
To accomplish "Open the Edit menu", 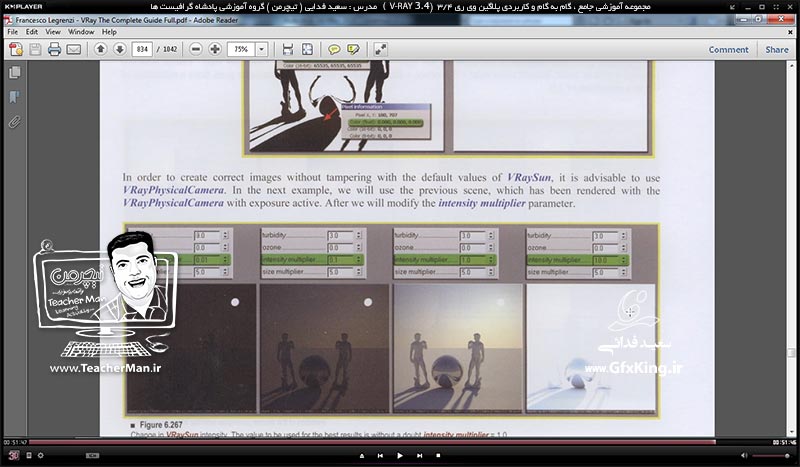I will 32,32.
